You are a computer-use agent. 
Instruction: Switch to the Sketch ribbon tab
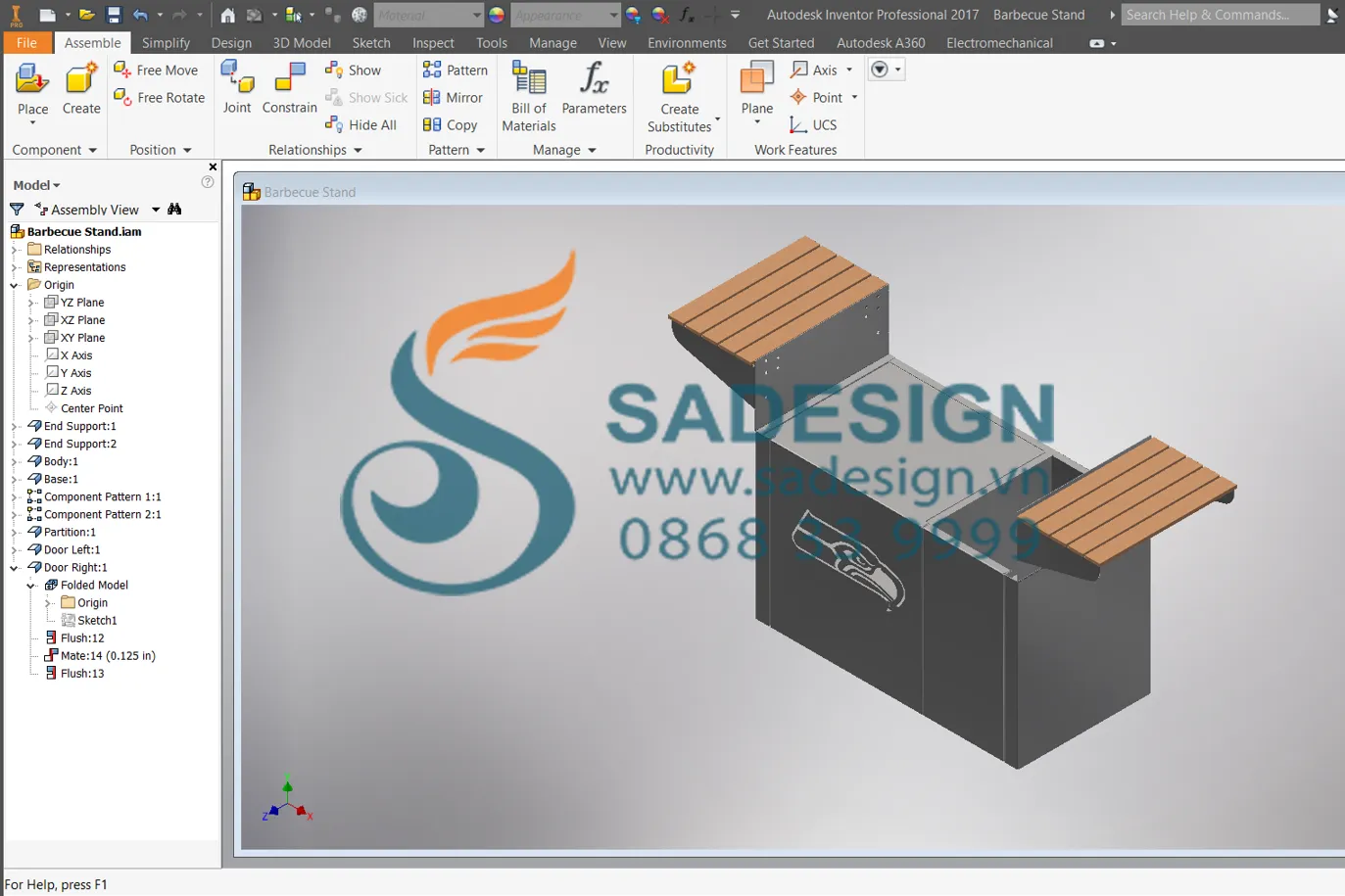coord(371,42)
